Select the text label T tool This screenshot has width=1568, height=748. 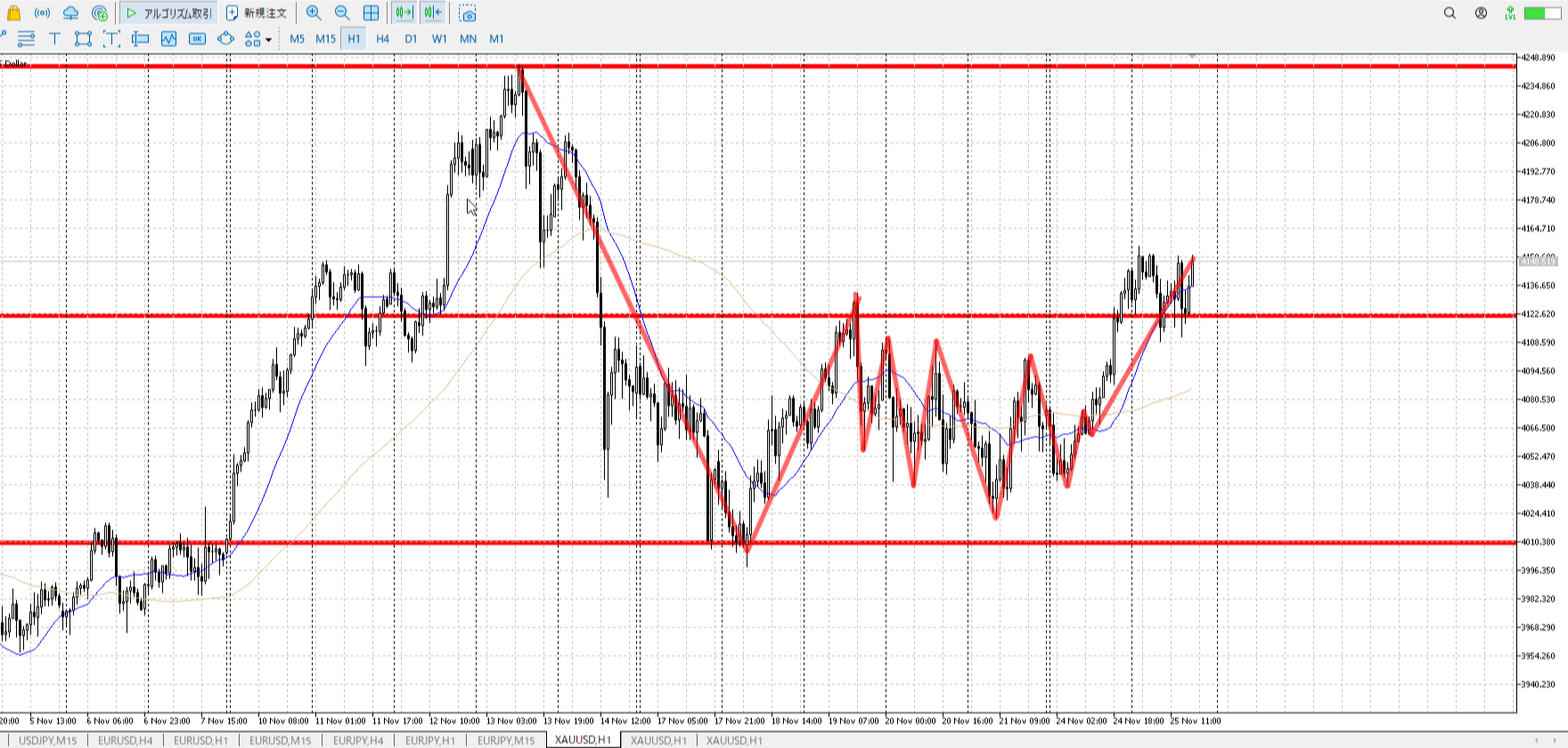click(54, 38)
